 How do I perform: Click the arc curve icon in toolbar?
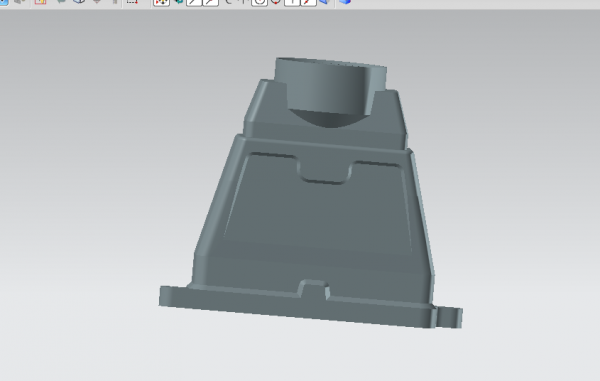[229, 2]
